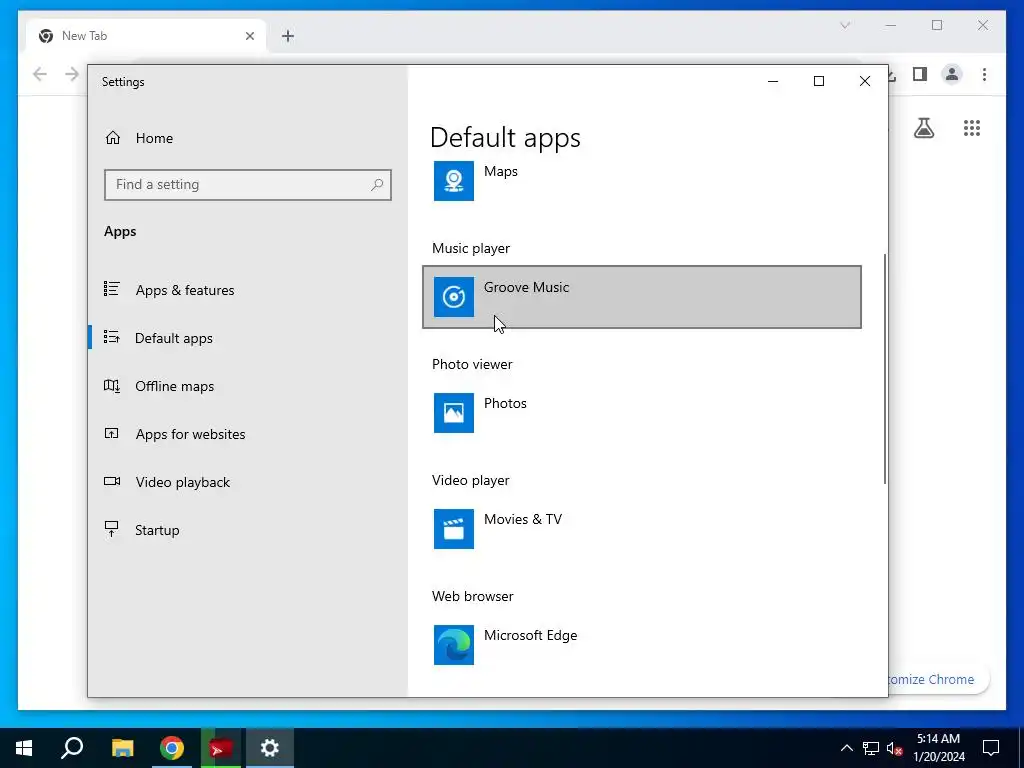The width and height of the screenshot is (1024, 768).
Task: Click the Settings gear on taskbar
Action: pos(270,748)
